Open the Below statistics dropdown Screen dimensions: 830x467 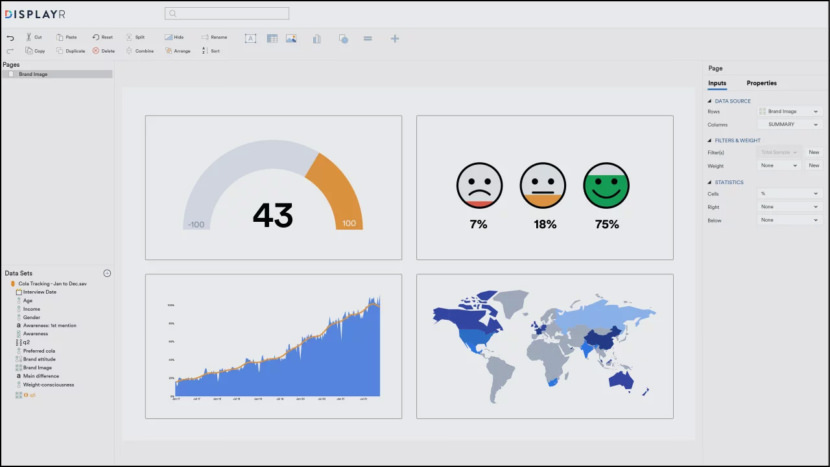coord(789,220)
